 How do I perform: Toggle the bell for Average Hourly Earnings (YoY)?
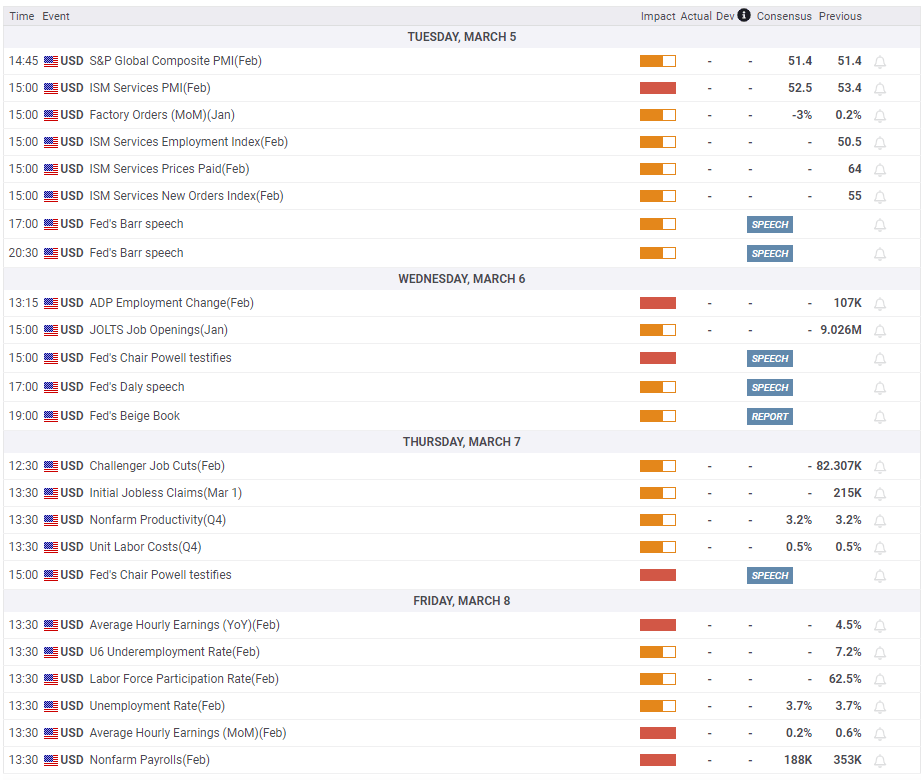(880, 626)
